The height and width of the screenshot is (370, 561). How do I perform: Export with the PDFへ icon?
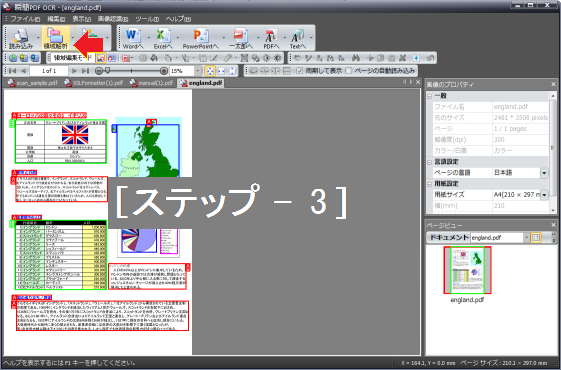pyautogui.click(x=271, y=39)
